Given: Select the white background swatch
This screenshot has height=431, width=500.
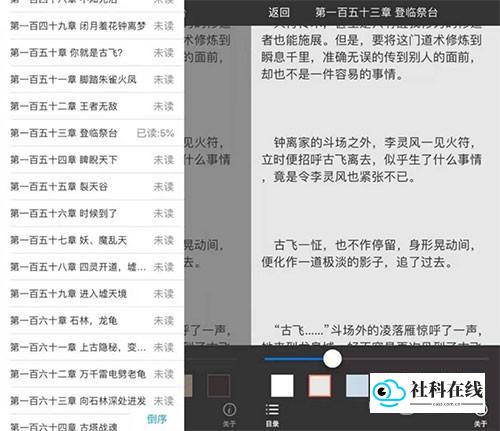Looking at the screenshot, I should point(282,386).
